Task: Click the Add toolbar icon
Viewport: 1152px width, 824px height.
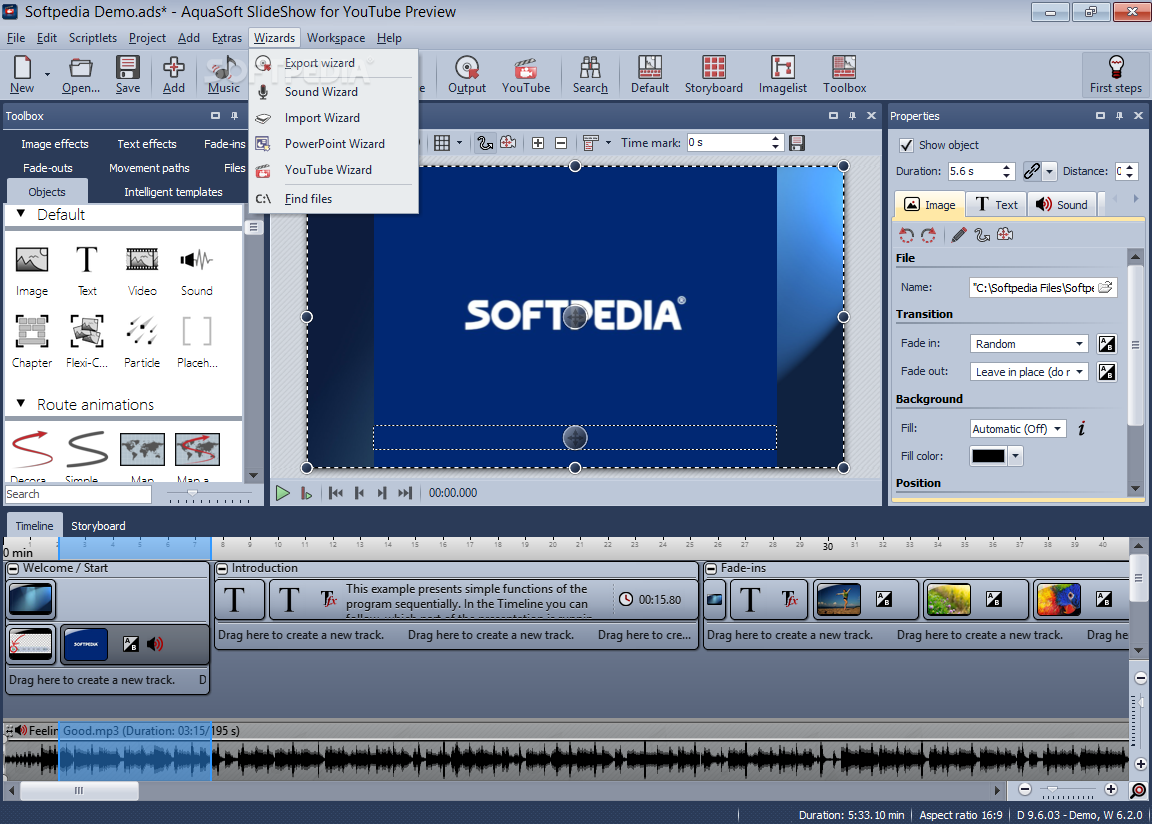Action: [x=173, y=74]
